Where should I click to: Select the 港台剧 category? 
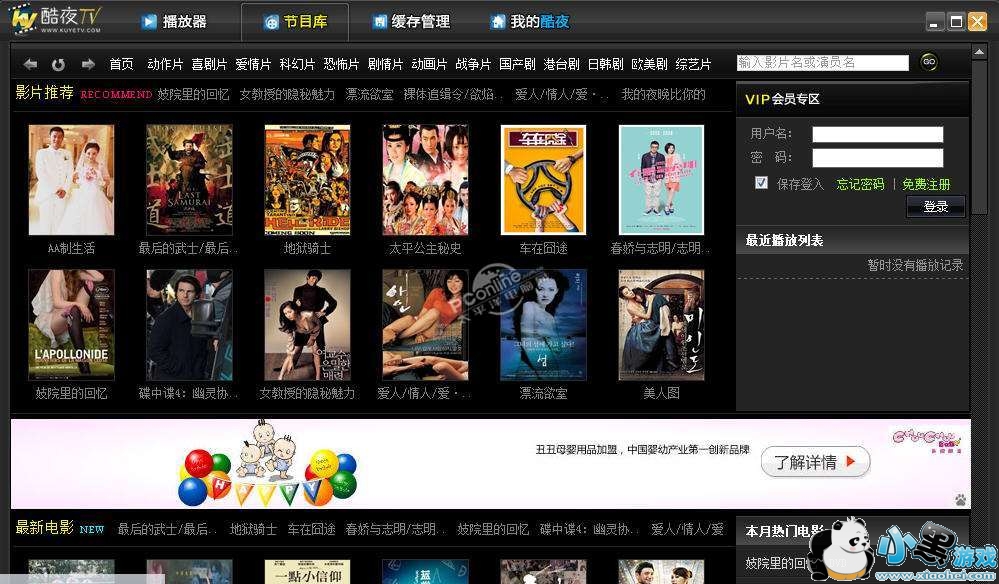[x=561, y=64]
